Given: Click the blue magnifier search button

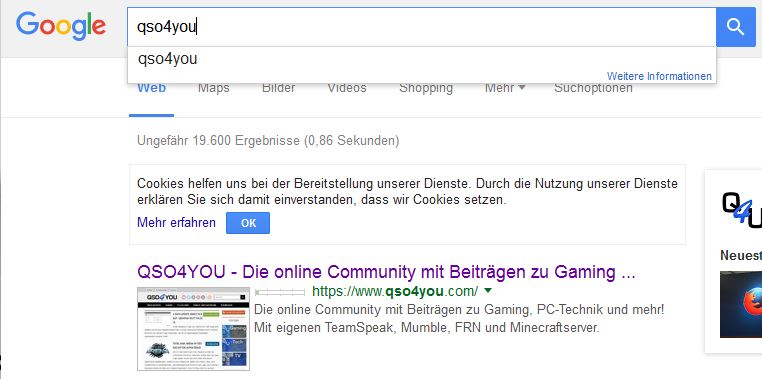Looking at the screenshot, I should 735,27.
